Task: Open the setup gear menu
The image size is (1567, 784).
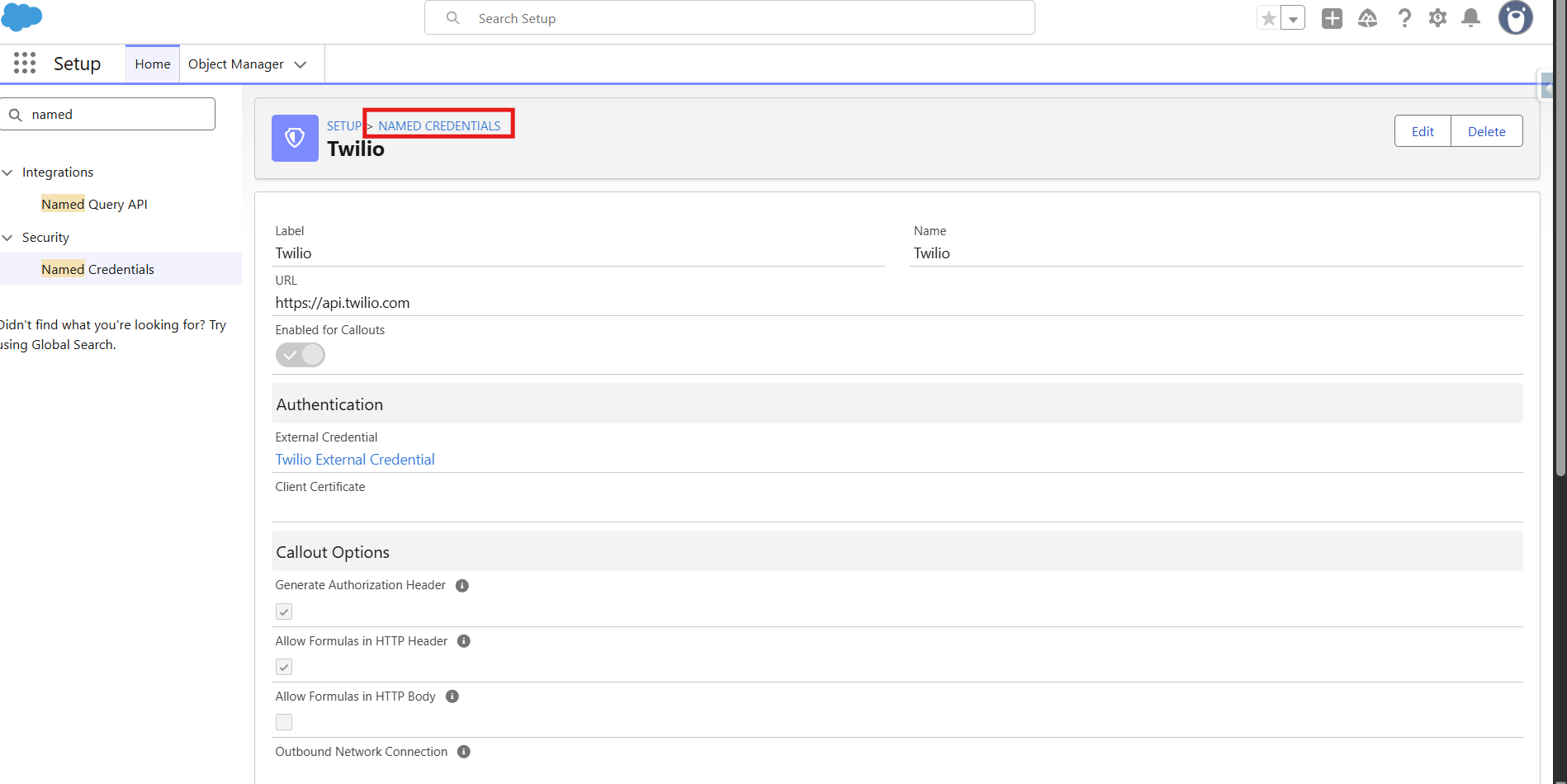Action: [1437, 18]
